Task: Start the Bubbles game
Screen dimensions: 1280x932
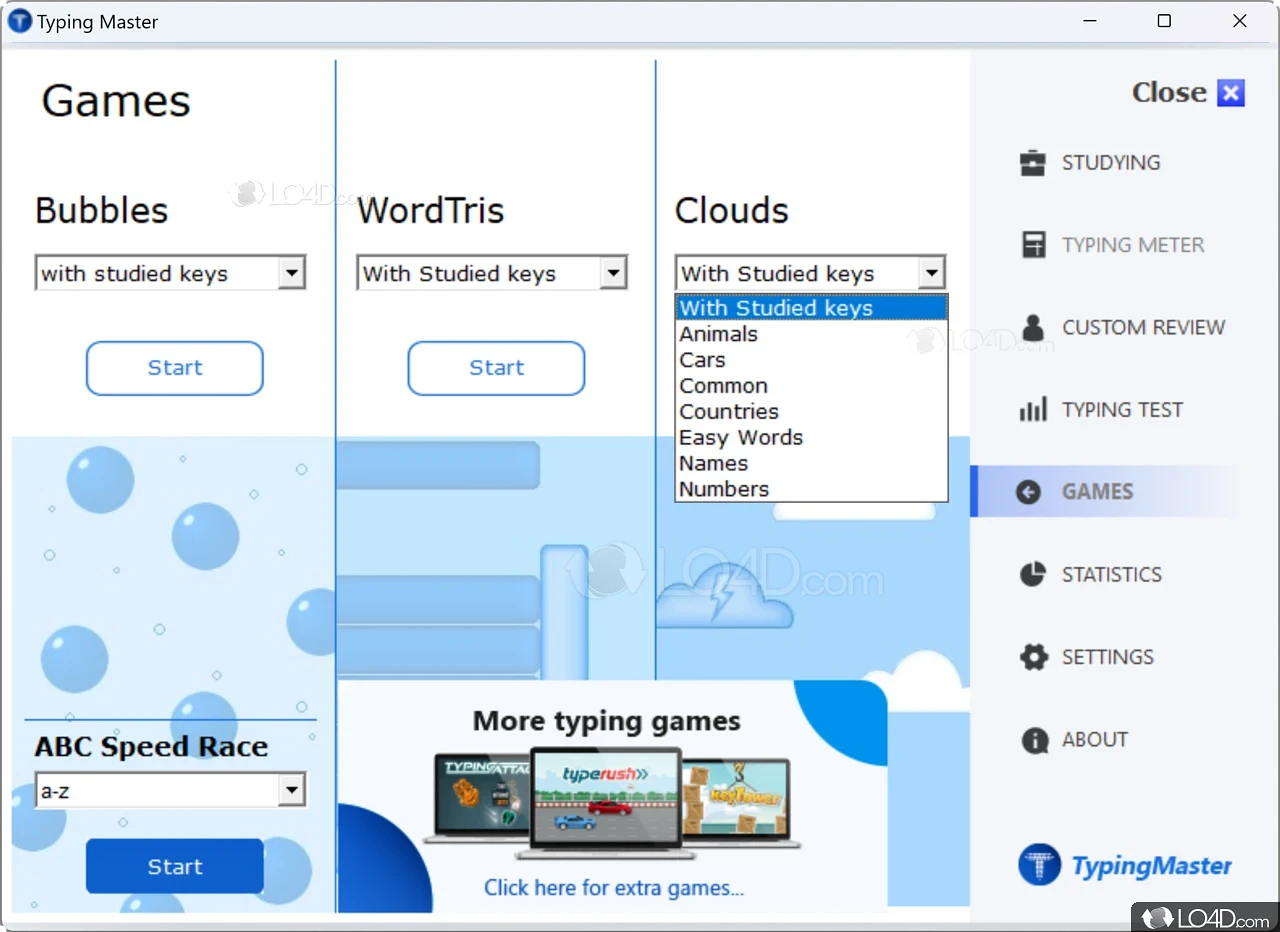Action: (174, 368)
